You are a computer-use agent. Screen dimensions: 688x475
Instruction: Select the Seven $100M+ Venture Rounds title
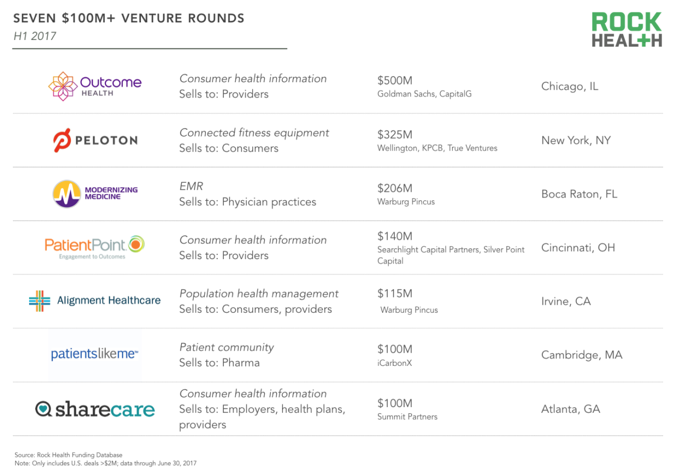pos(129,18)
